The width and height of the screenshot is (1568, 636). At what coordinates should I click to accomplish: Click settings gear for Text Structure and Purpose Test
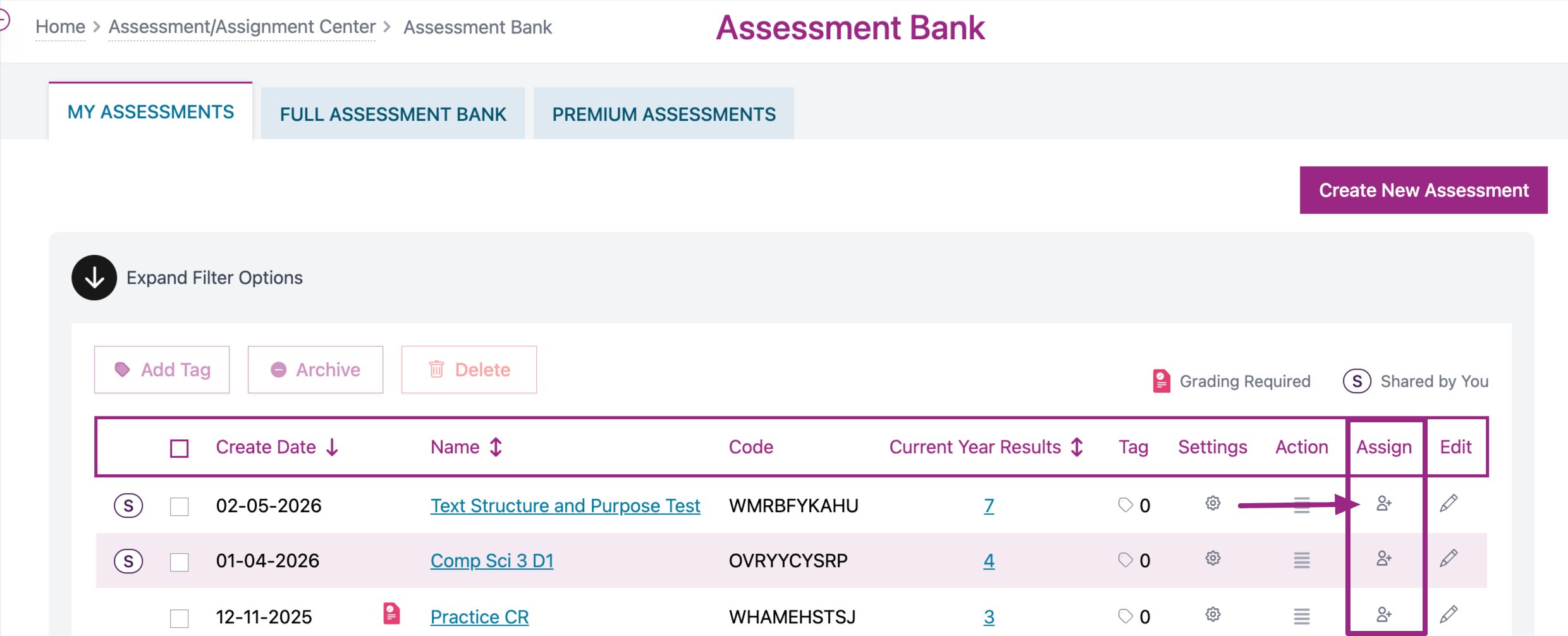tap(1212, 504)
